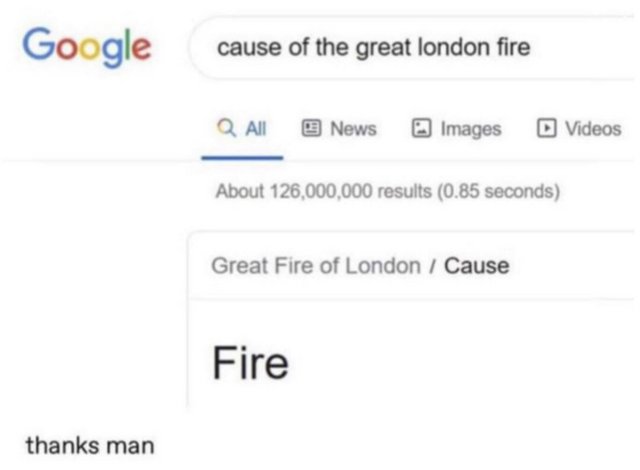Click the "thanks man" caption
This screenshot has height=470, width=640.
90,443
